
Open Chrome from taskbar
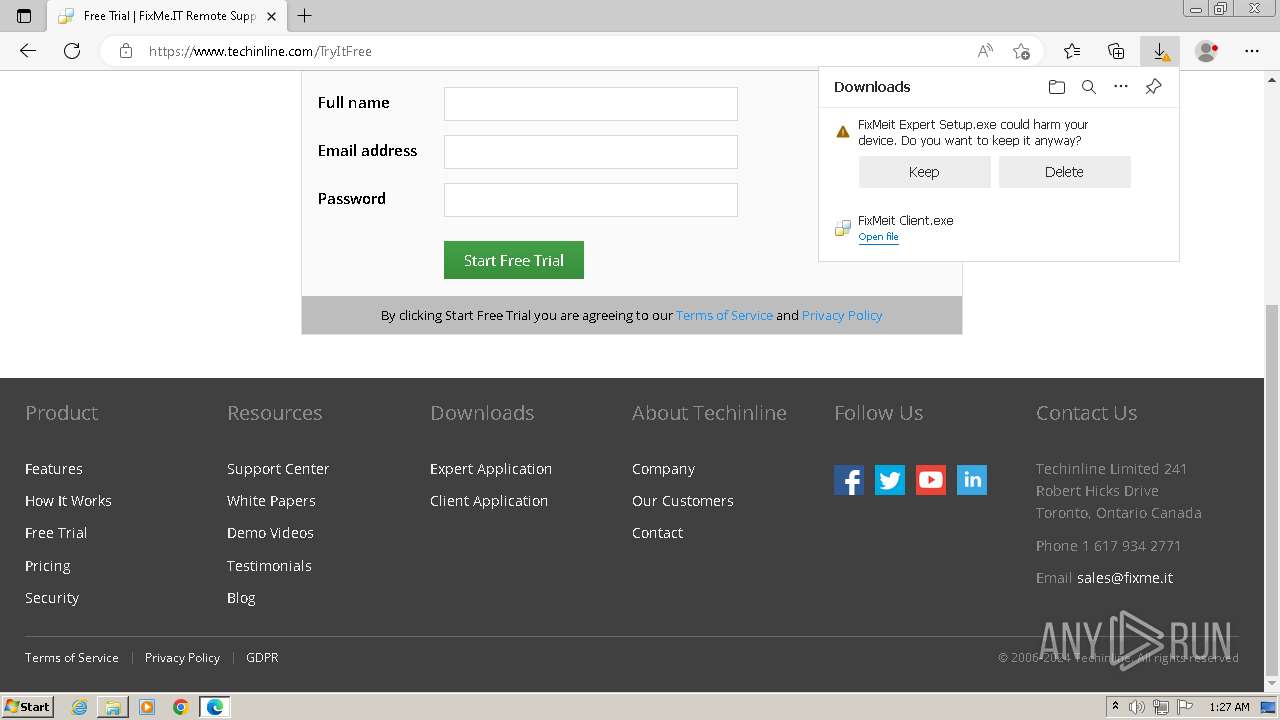[181, 707]
